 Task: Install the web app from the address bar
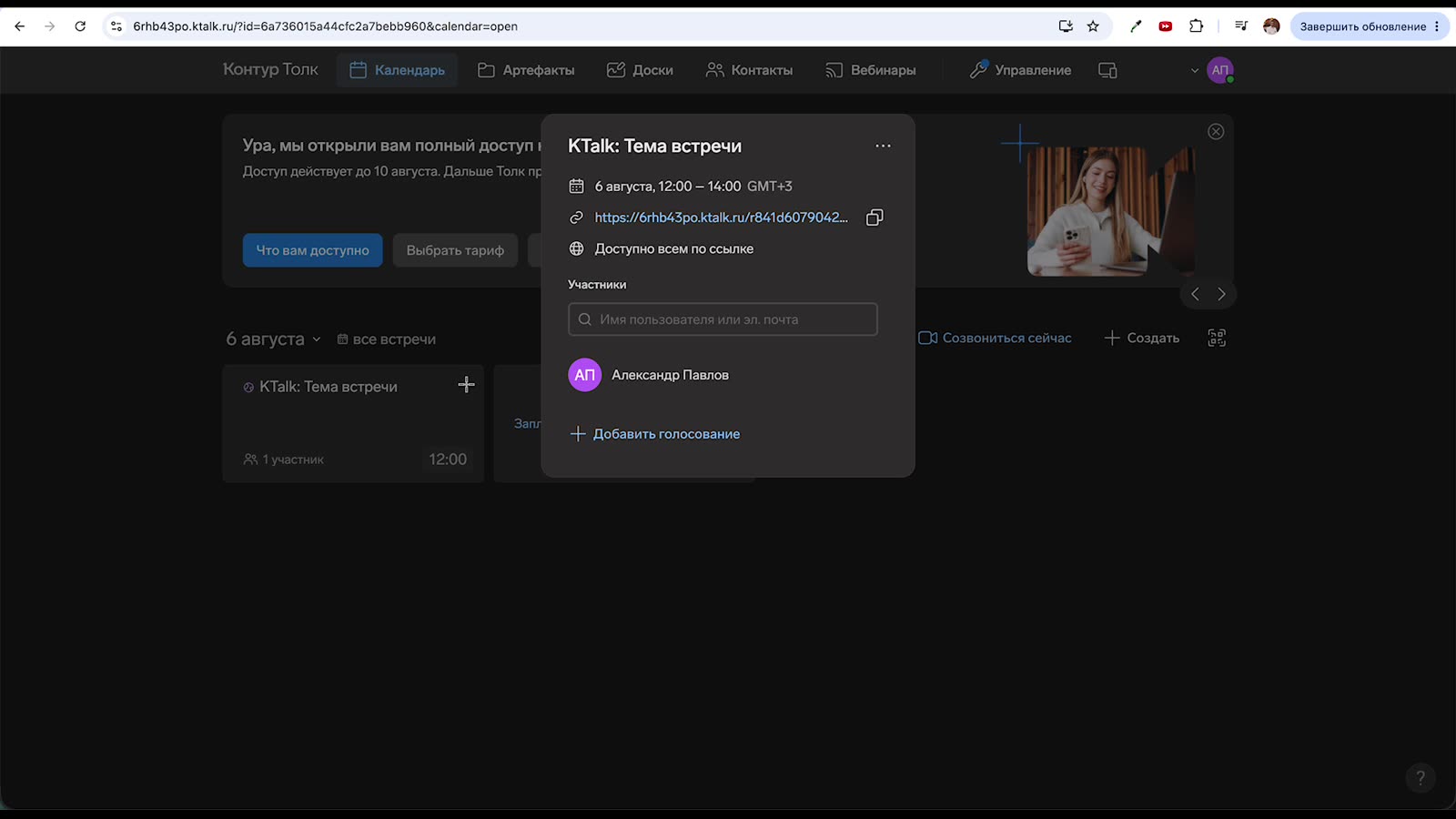(x=1066, y=26)
